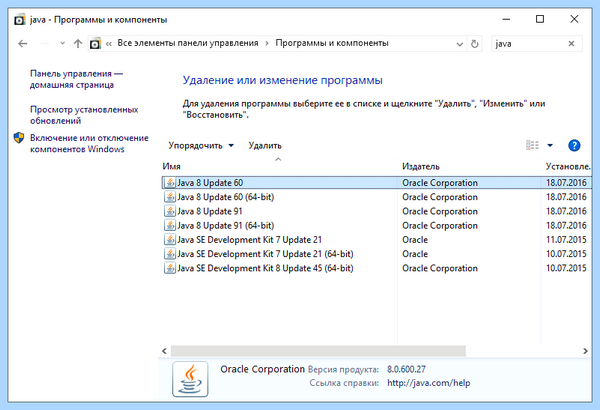This screenshot has width=600, height=410.
Task: Select 'Java 8 Update 60' row
Action: click(377, 183)
